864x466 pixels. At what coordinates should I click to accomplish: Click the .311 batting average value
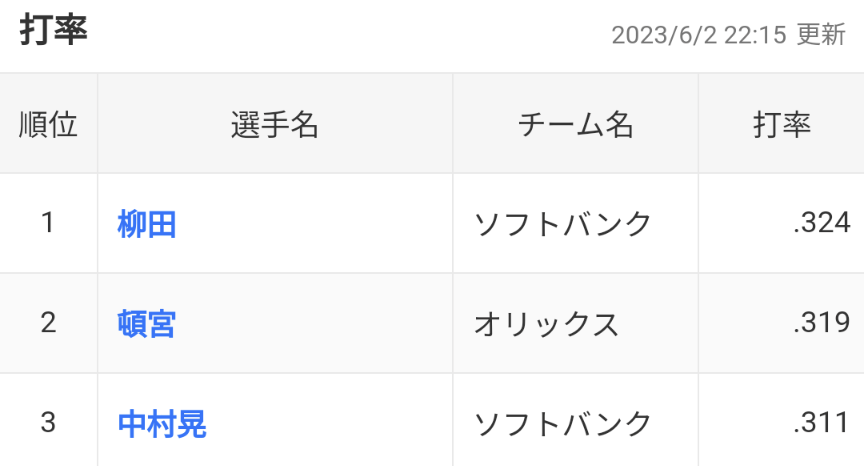[822, 422]
